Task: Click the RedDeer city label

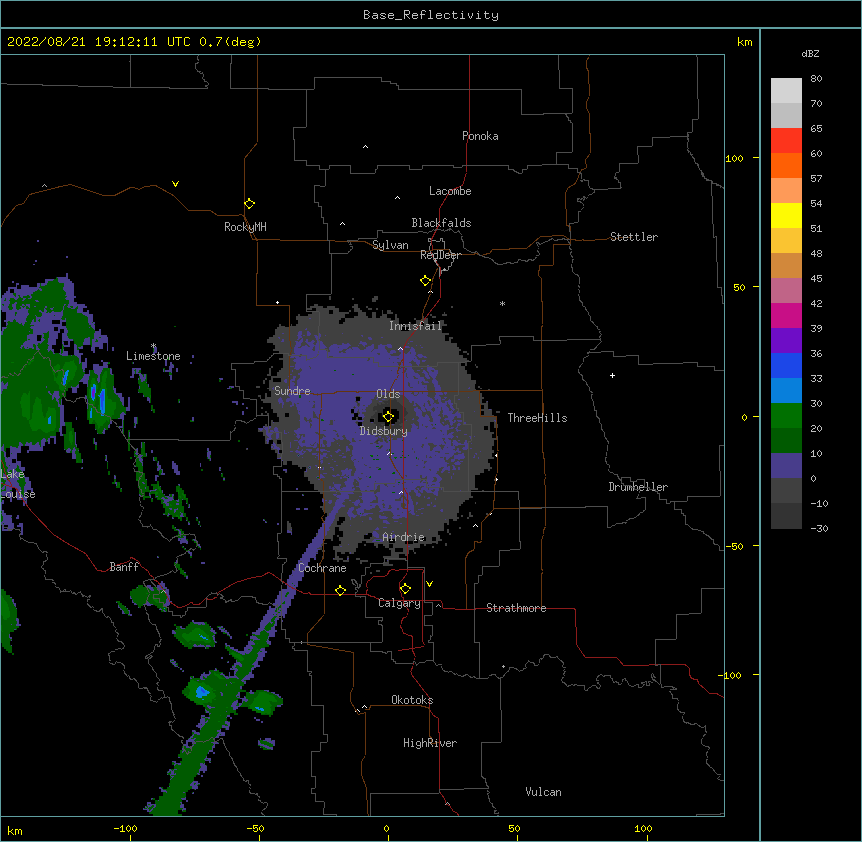Action: 440,255
